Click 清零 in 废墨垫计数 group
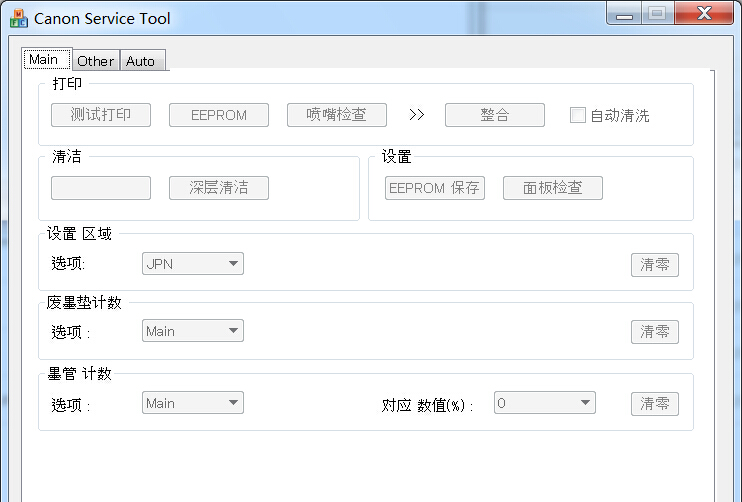The image size is (742, 502). (654, 332)
